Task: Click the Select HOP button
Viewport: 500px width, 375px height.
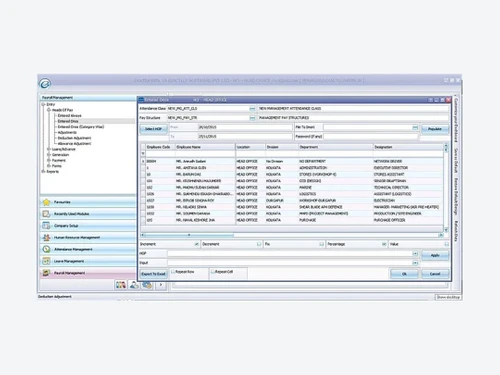Action: click(x=153, y=129)
